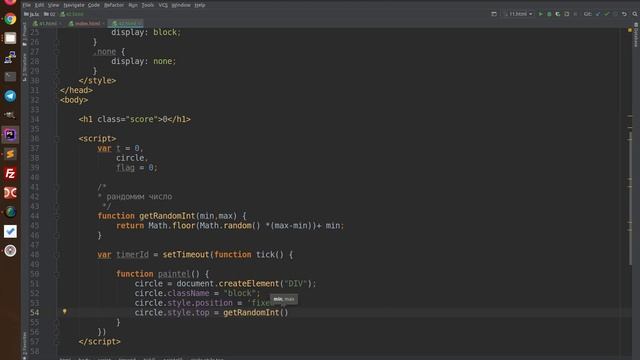Click 'display: none;' on line 28
Screen dimensions: 640x360
(144, 61)
